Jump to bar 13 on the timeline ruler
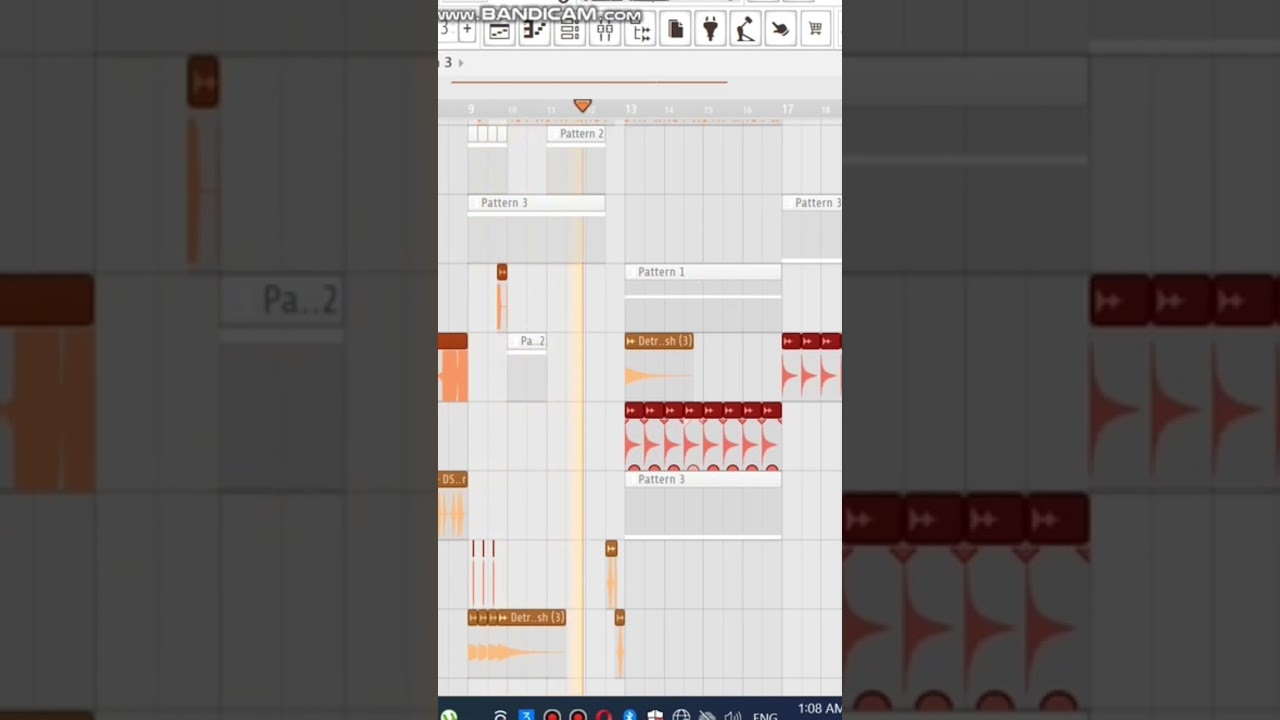Screen dimensions: 1280x720 click(x=631, y=109)
